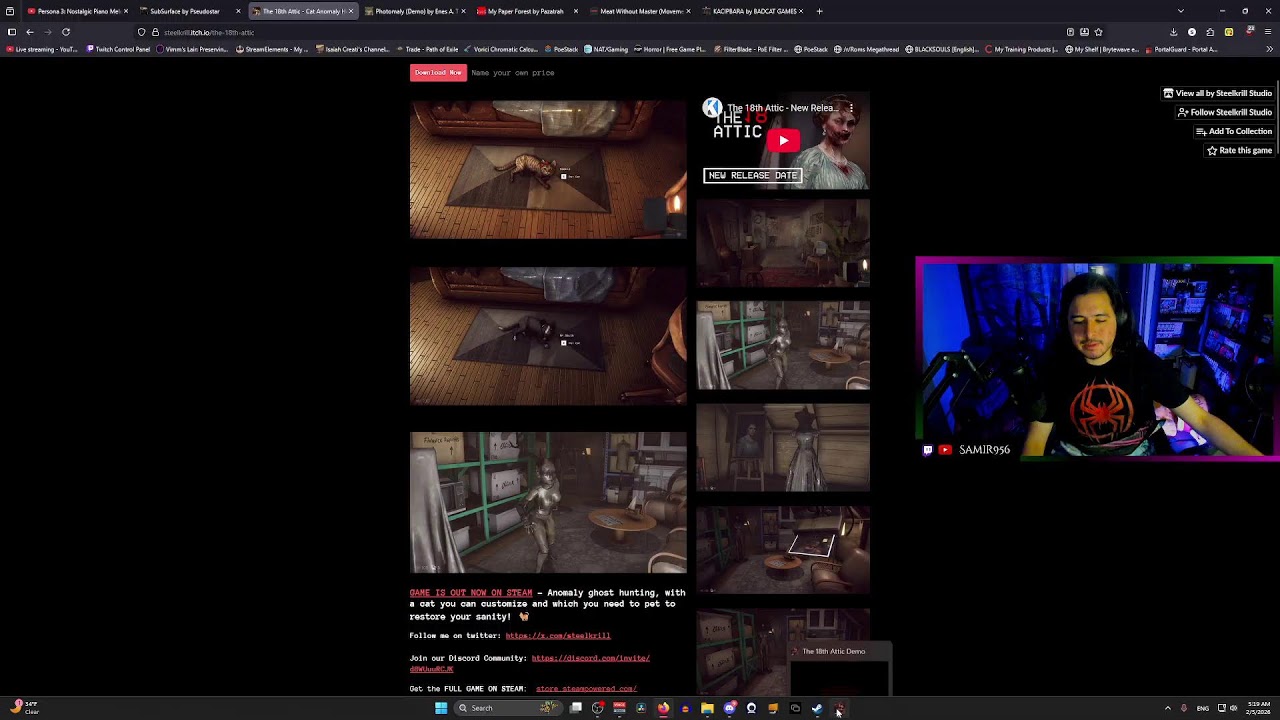Open the store.steampowered.com full game link
The width and height of the screenshot is (1280, 720).
point(586,689)
